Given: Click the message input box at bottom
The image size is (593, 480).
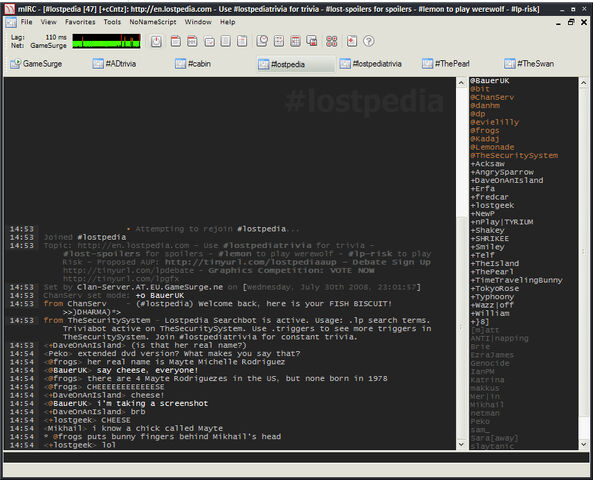Looking at the screenshot, I should [x=296, y=457].
